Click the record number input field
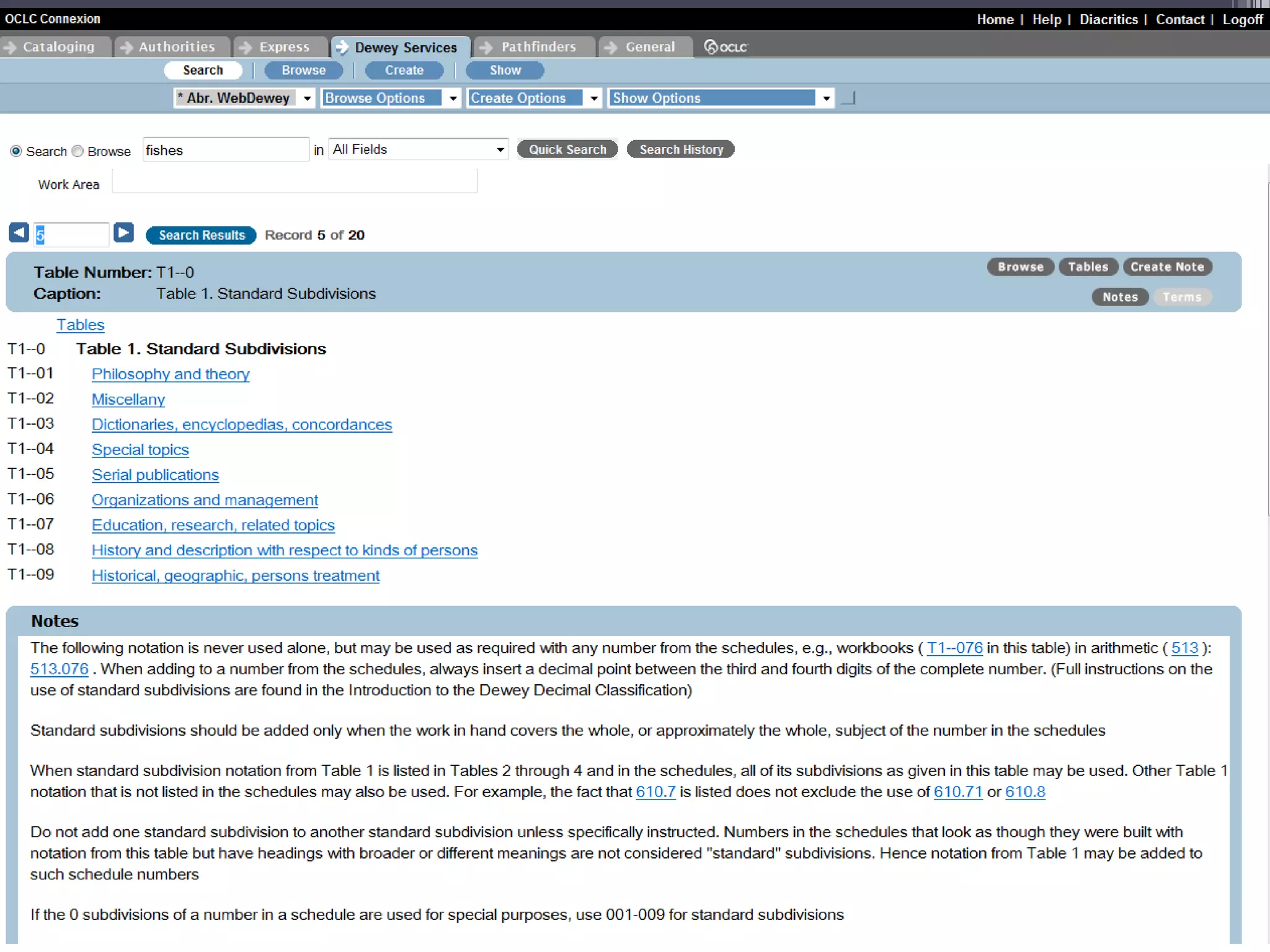This screenshot has height=952, width=1270. click(71, 235)
